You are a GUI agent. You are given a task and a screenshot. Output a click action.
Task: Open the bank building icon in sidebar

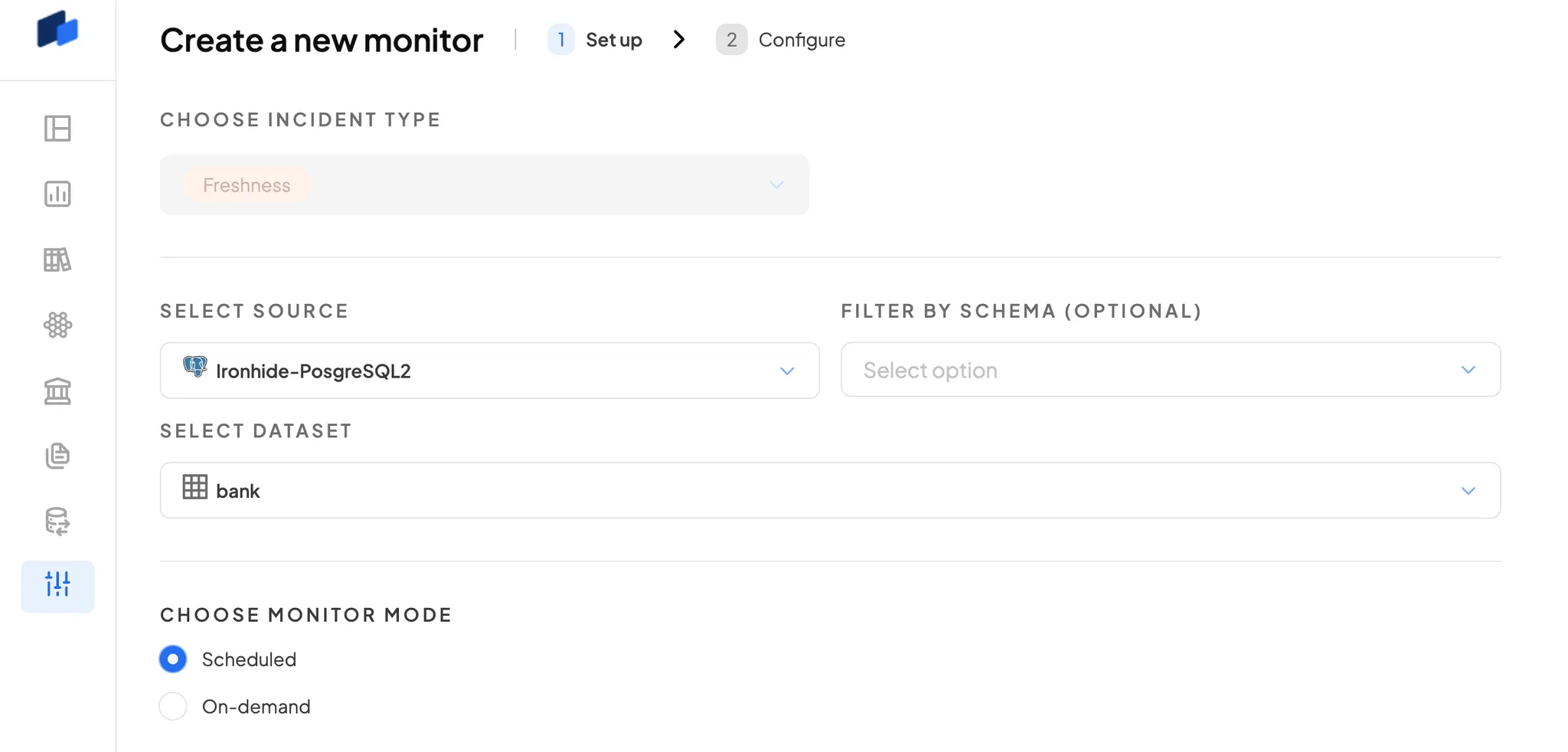(57, 391)
